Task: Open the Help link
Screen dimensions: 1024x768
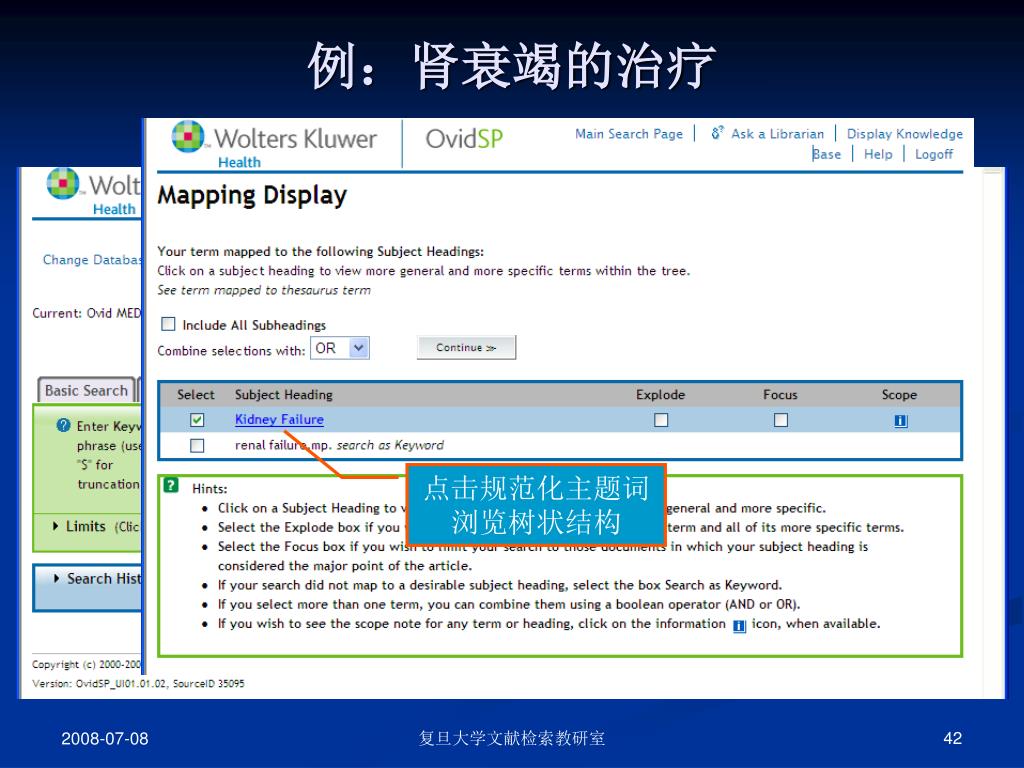Action: tap(878, 154)
